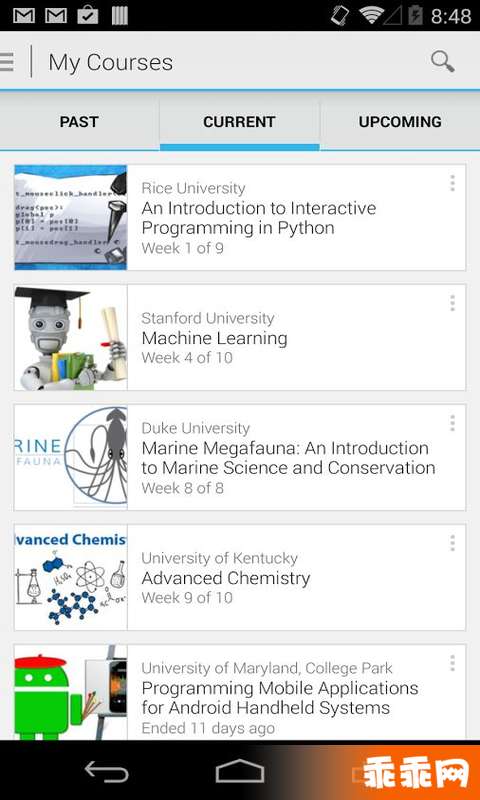Viewport: 480px width, 800px height.
Task: Open overflow menu for Android course
Action: pos(452,663)
